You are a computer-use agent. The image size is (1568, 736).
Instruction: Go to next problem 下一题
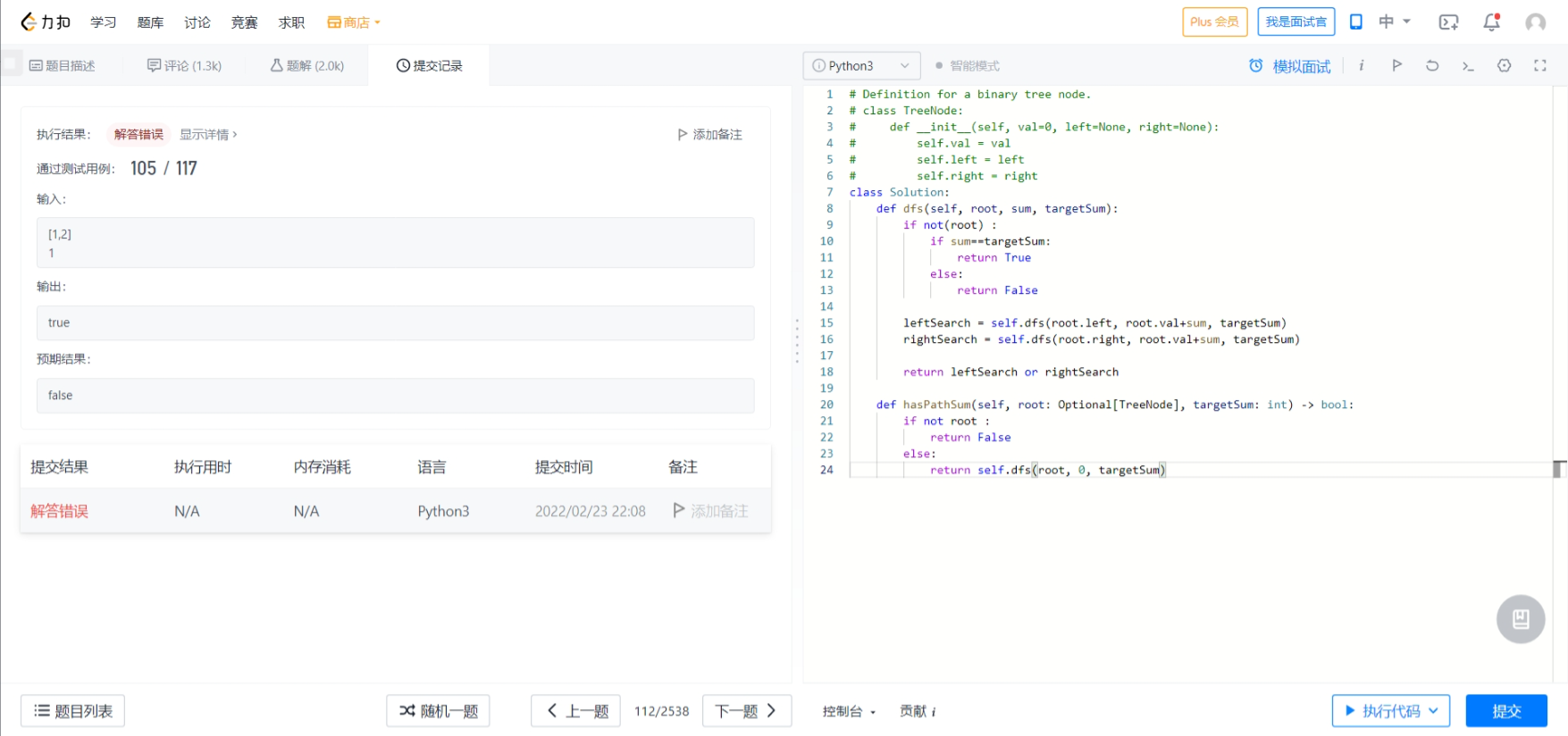(747, 711)
